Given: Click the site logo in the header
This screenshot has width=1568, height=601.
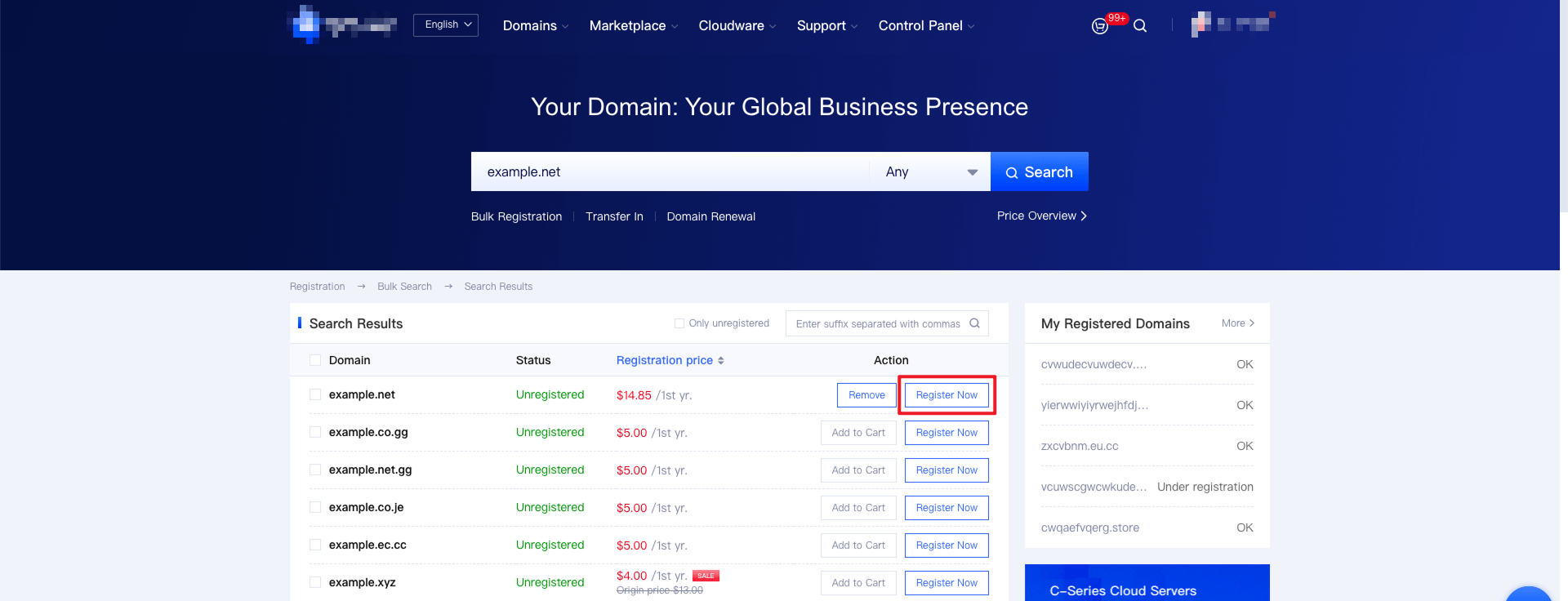Looking at the screenshot, I should point(342,25).
